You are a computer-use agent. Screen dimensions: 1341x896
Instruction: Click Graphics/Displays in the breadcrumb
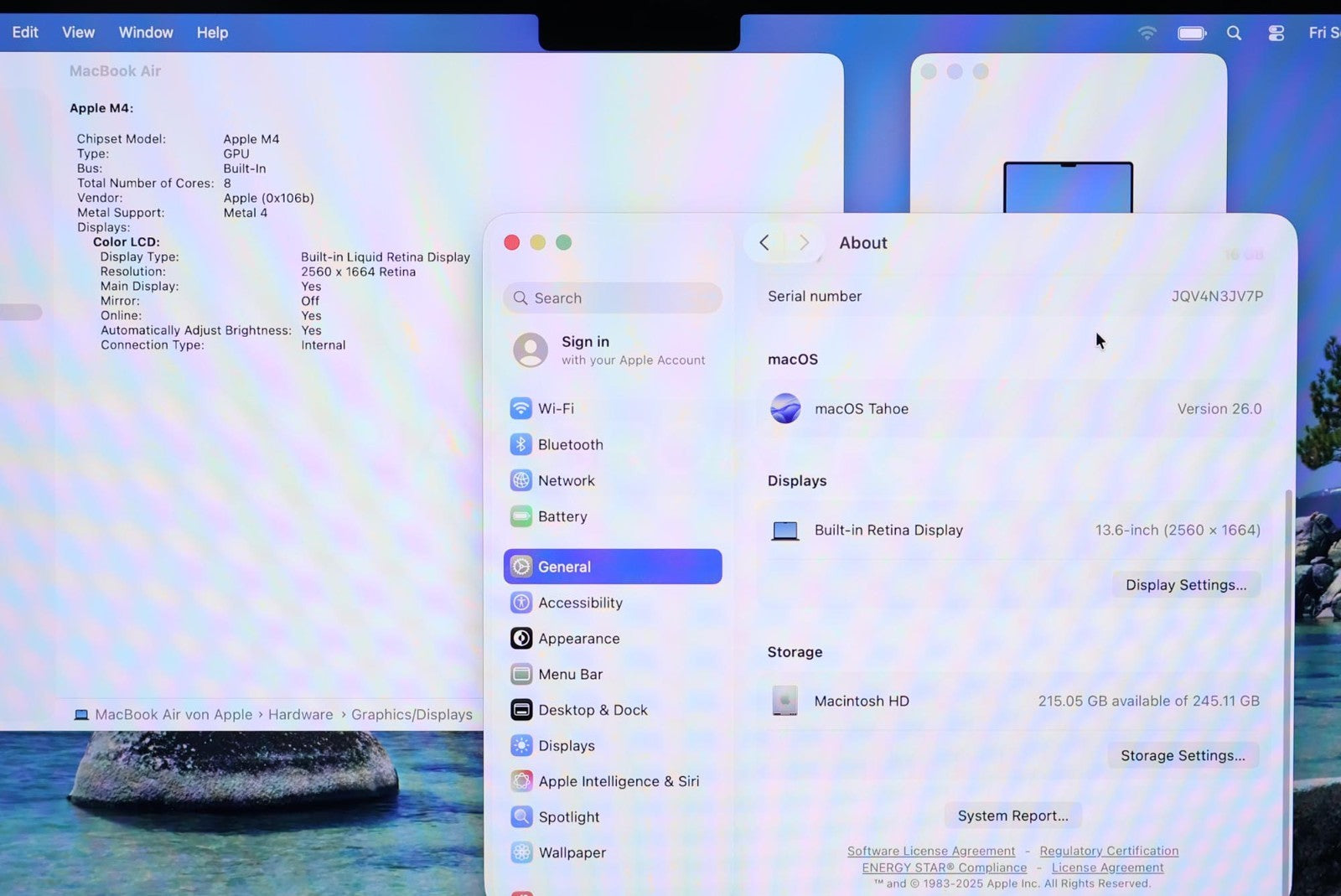coord(412,715)
